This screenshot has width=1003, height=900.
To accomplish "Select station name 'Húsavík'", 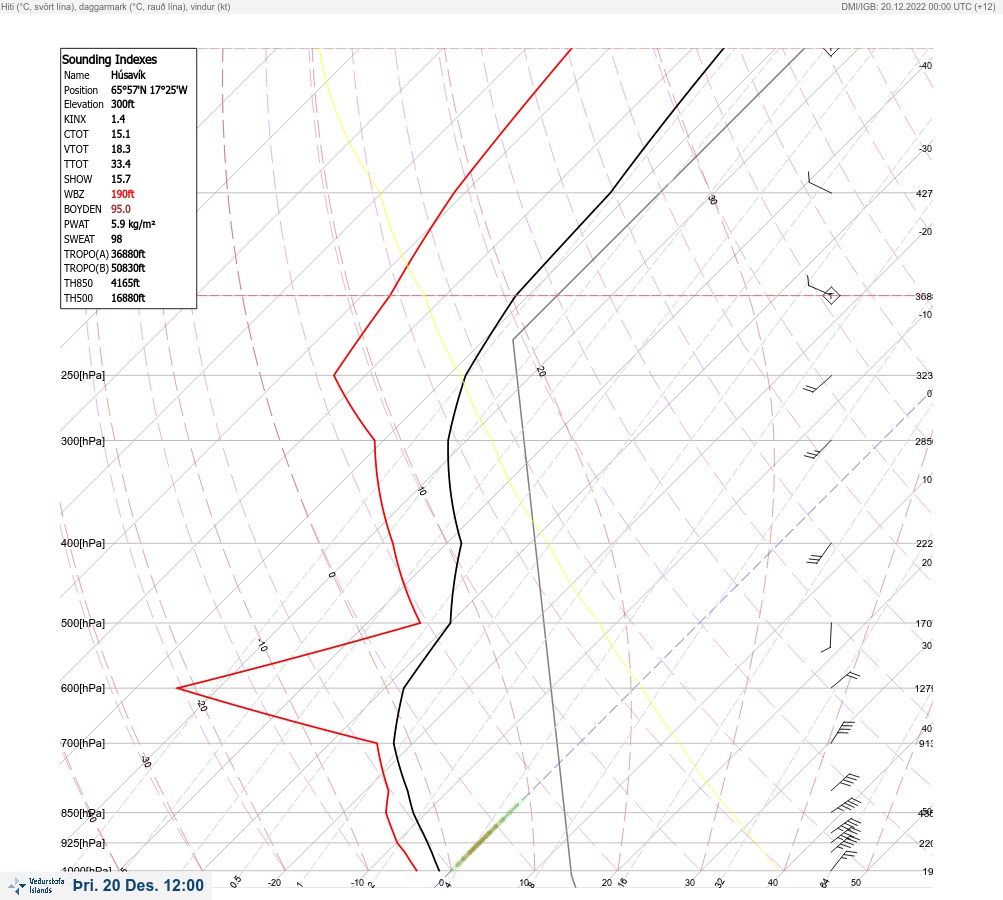I will point(128,75).
